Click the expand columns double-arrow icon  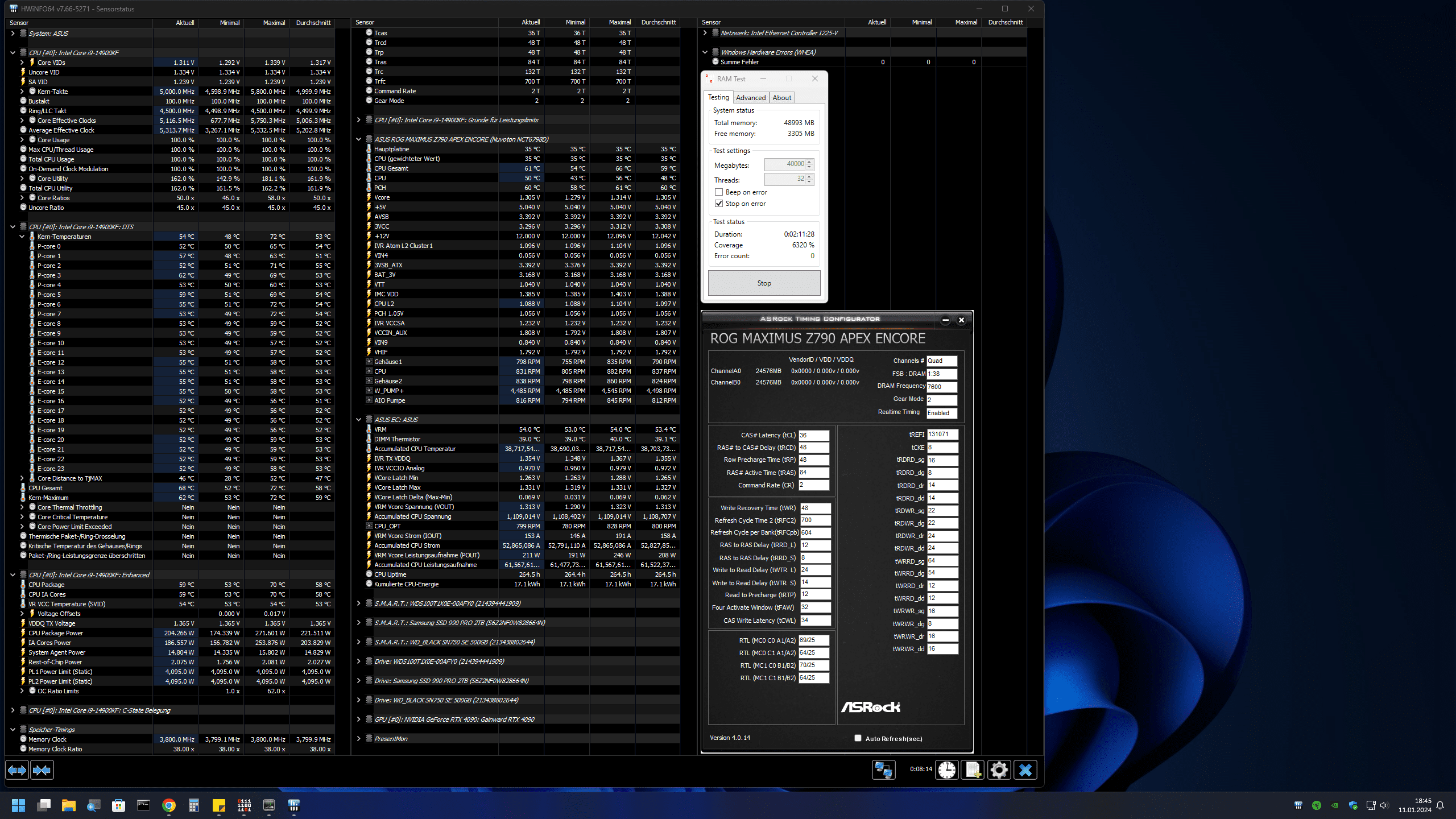point(17,770)
